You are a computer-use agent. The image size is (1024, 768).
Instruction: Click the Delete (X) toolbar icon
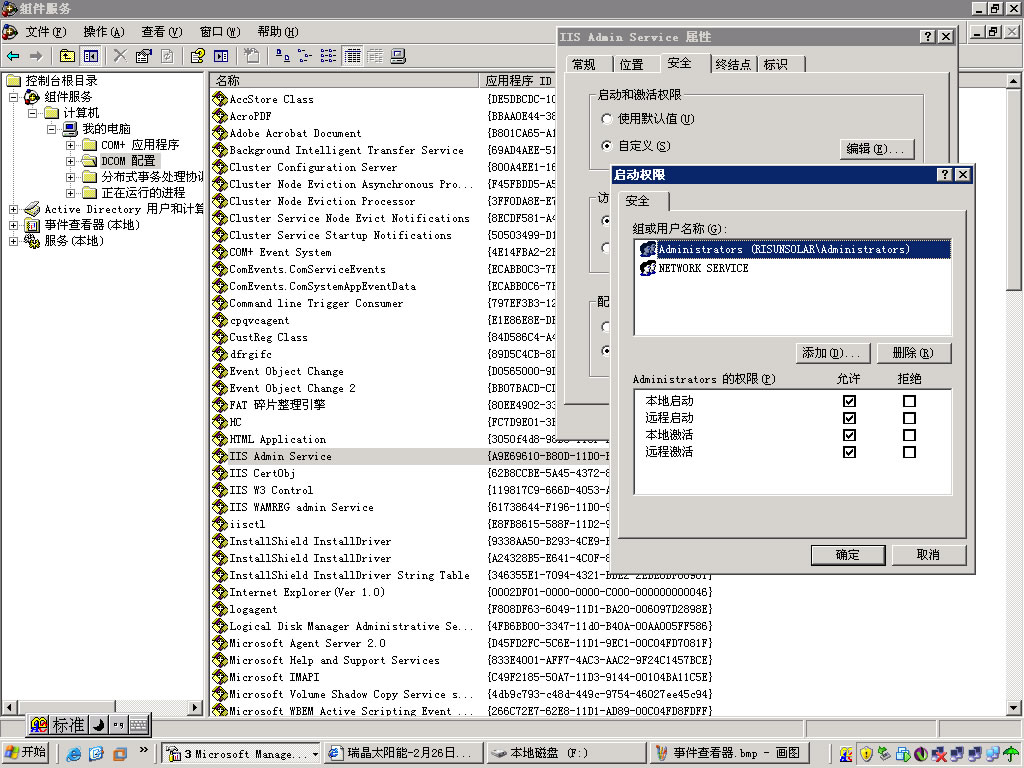coord(120,56)
